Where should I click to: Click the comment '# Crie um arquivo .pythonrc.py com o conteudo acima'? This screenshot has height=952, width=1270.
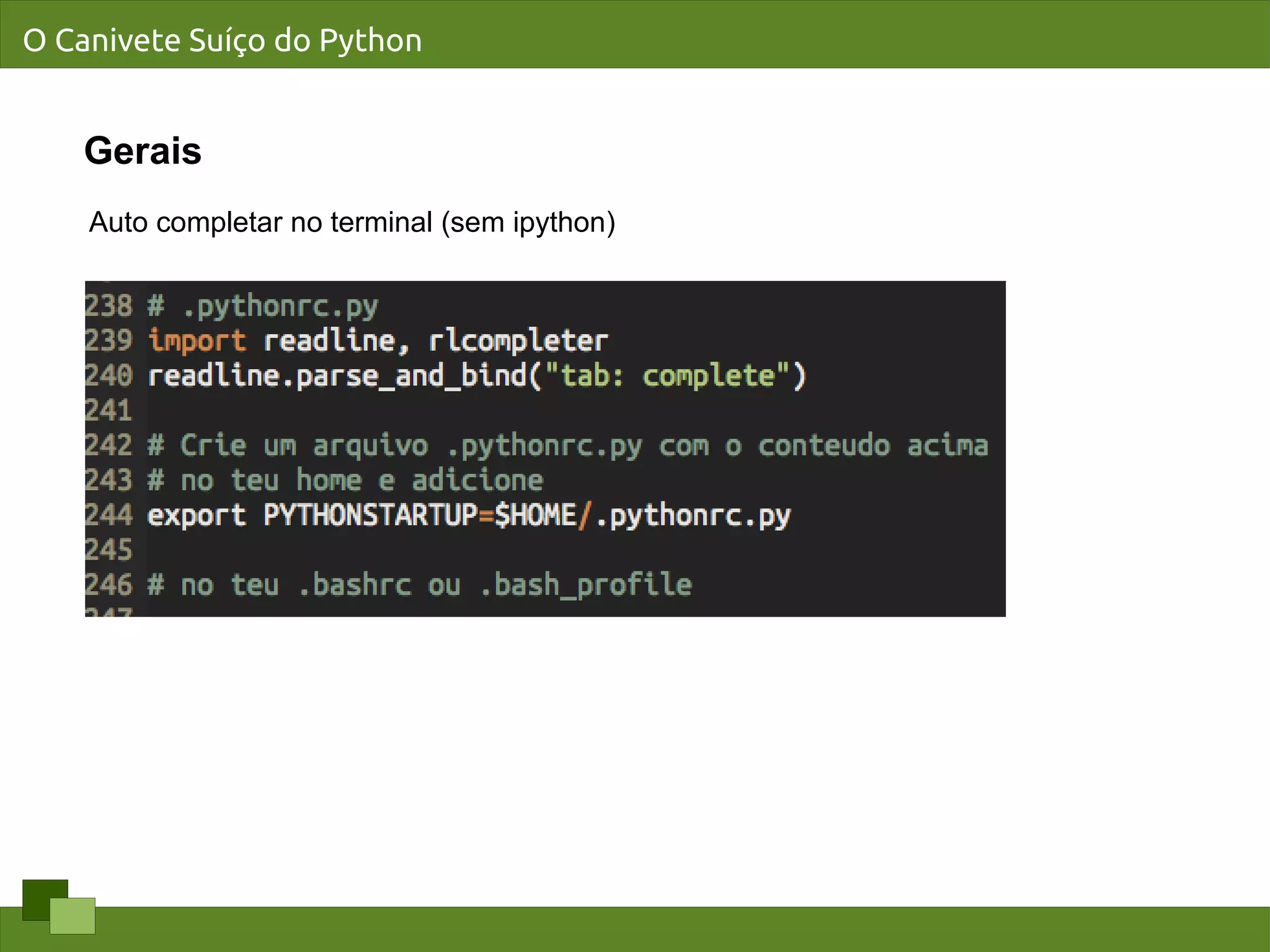tap(568, 446)
